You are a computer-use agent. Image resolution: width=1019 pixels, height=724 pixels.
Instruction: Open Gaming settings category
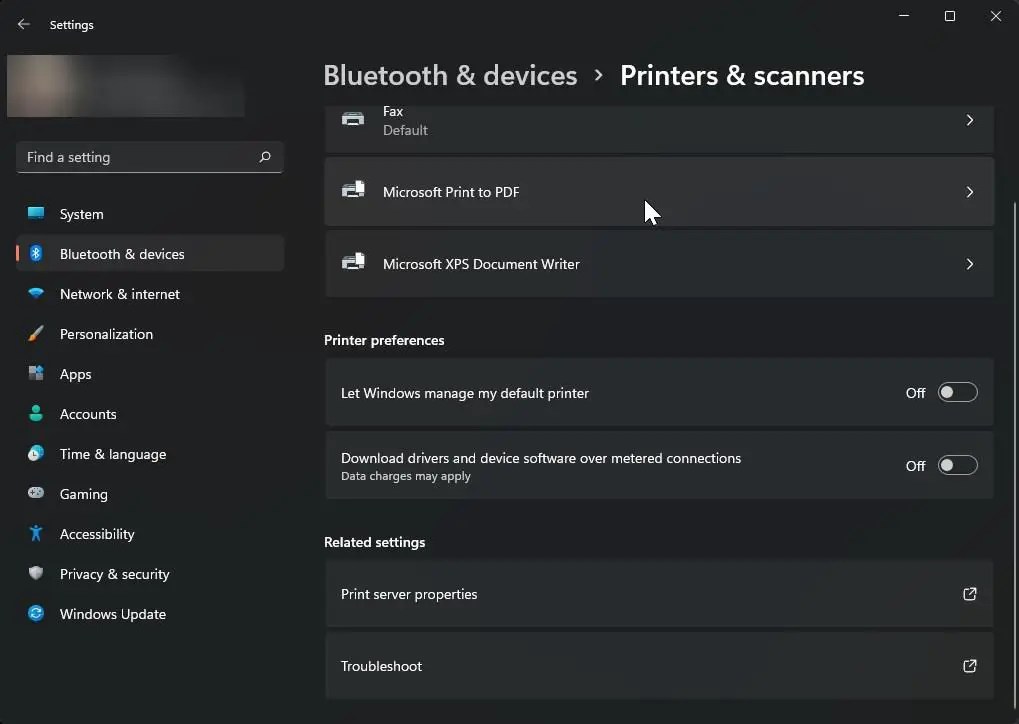coord(150,494)
